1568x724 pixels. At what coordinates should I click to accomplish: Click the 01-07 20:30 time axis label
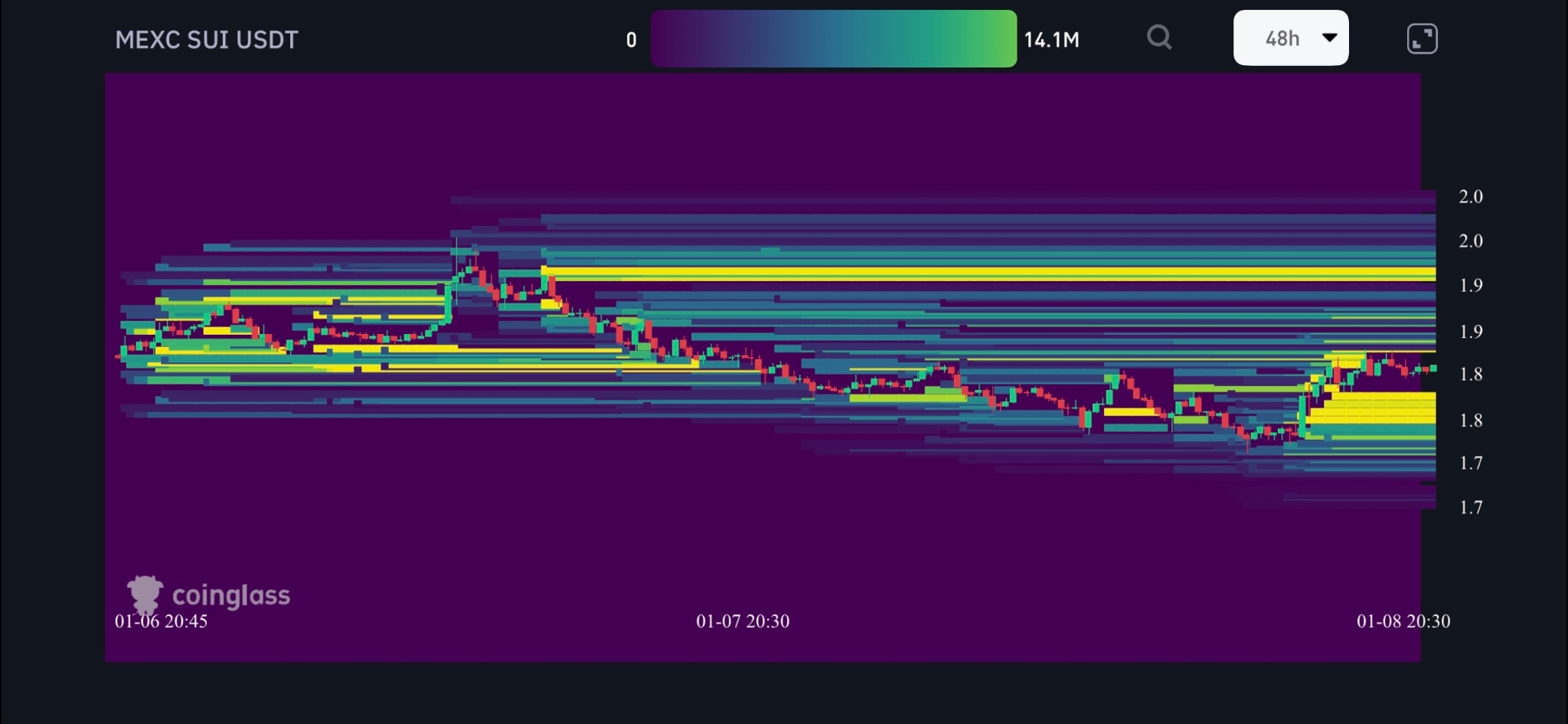click(x=743, y=621)
